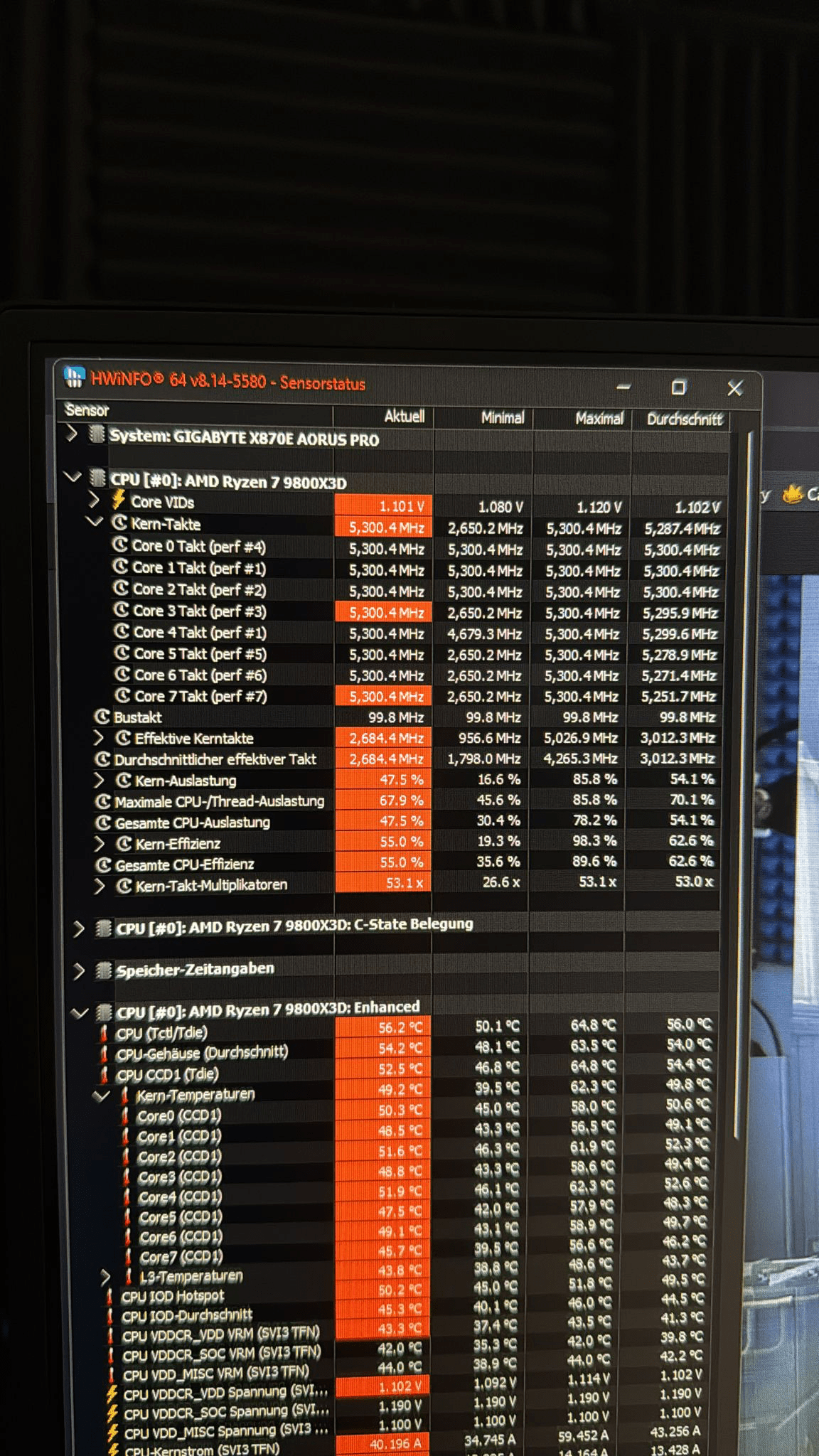Expand the L3-Temperaturen row
819x1456 pixels.
coord(105,1278)
